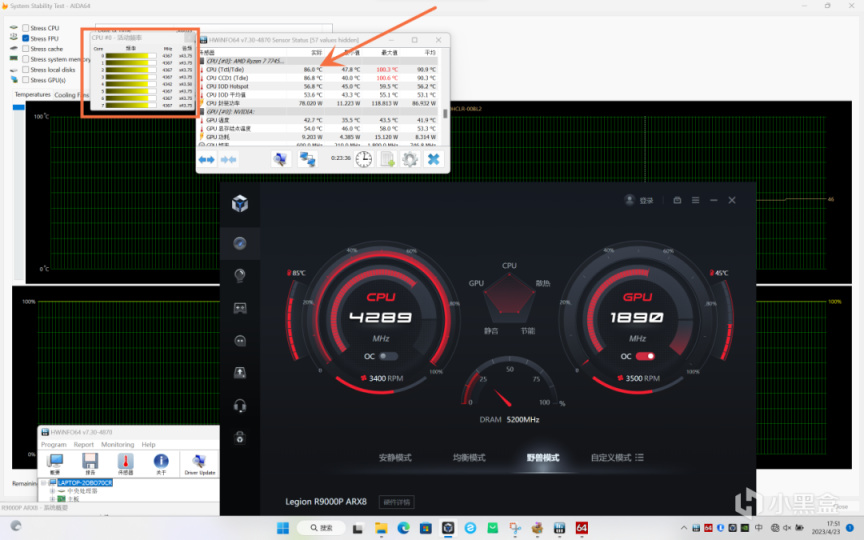Image resolution: width=864 pixels, height=540 pixels.
Task: Open the Monitoring menu in HWiNFO64
Action: [117, 444]
